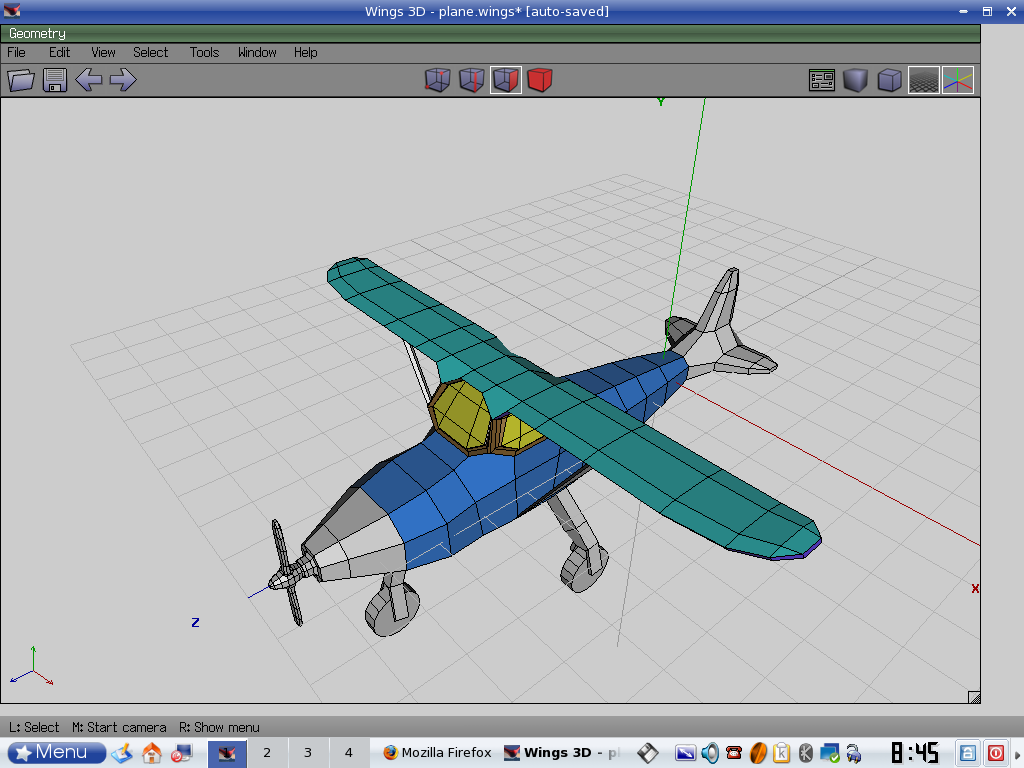This screenshot has height=768, width=1024.
Task: Toggle axes display icon
Action: coord(957,80)
